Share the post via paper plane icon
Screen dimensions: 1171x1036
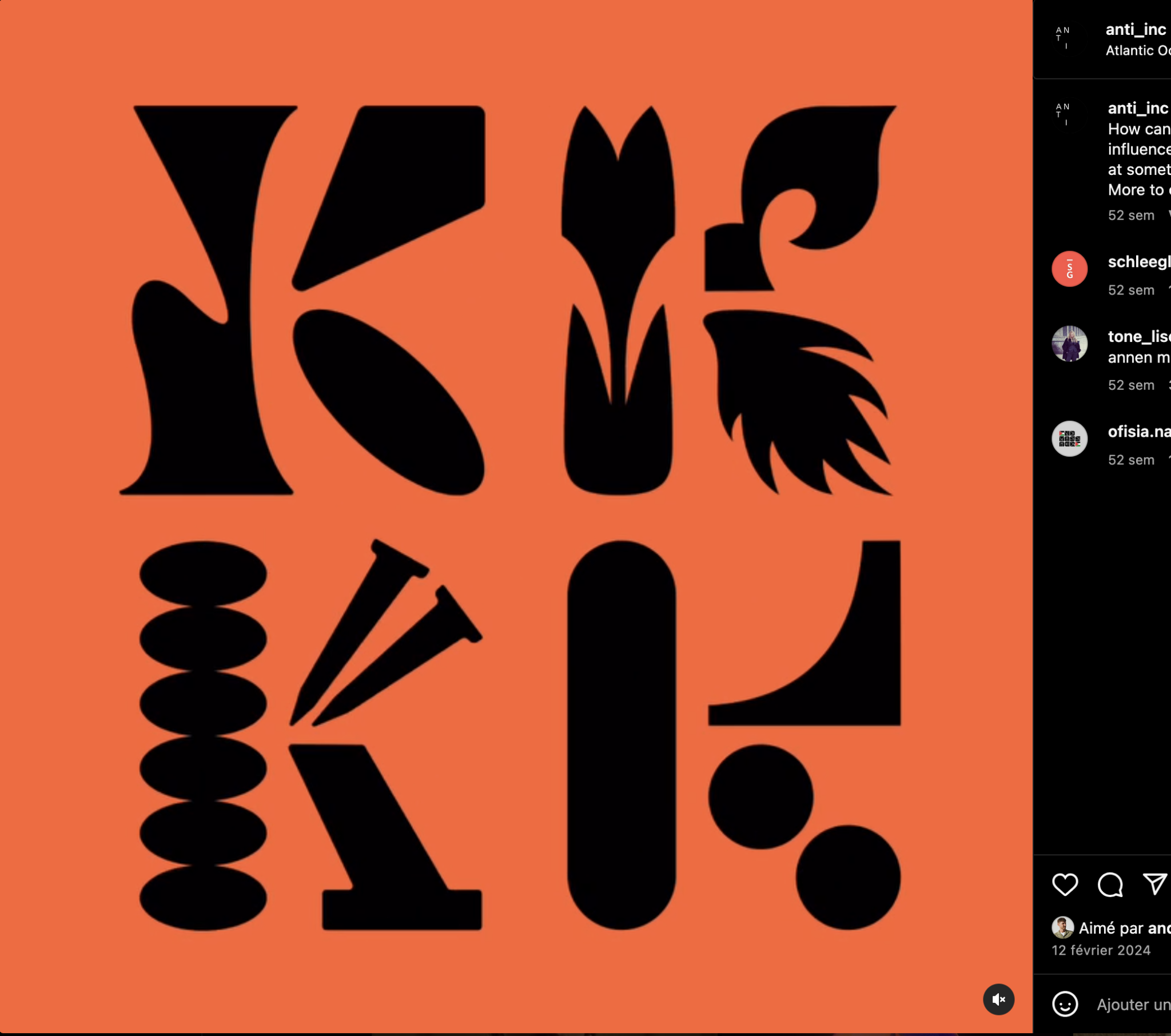point(1154,884)
